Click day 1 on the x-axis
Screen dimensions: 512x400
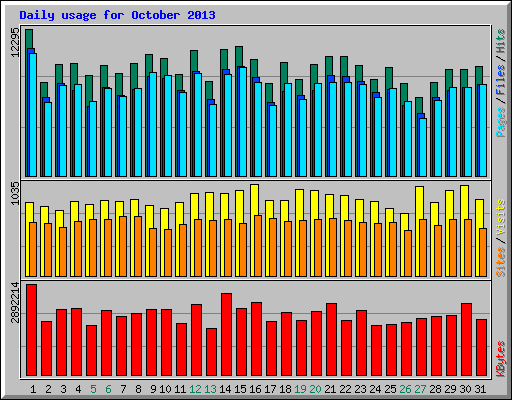pyautogui.click(x=33, y=389)
